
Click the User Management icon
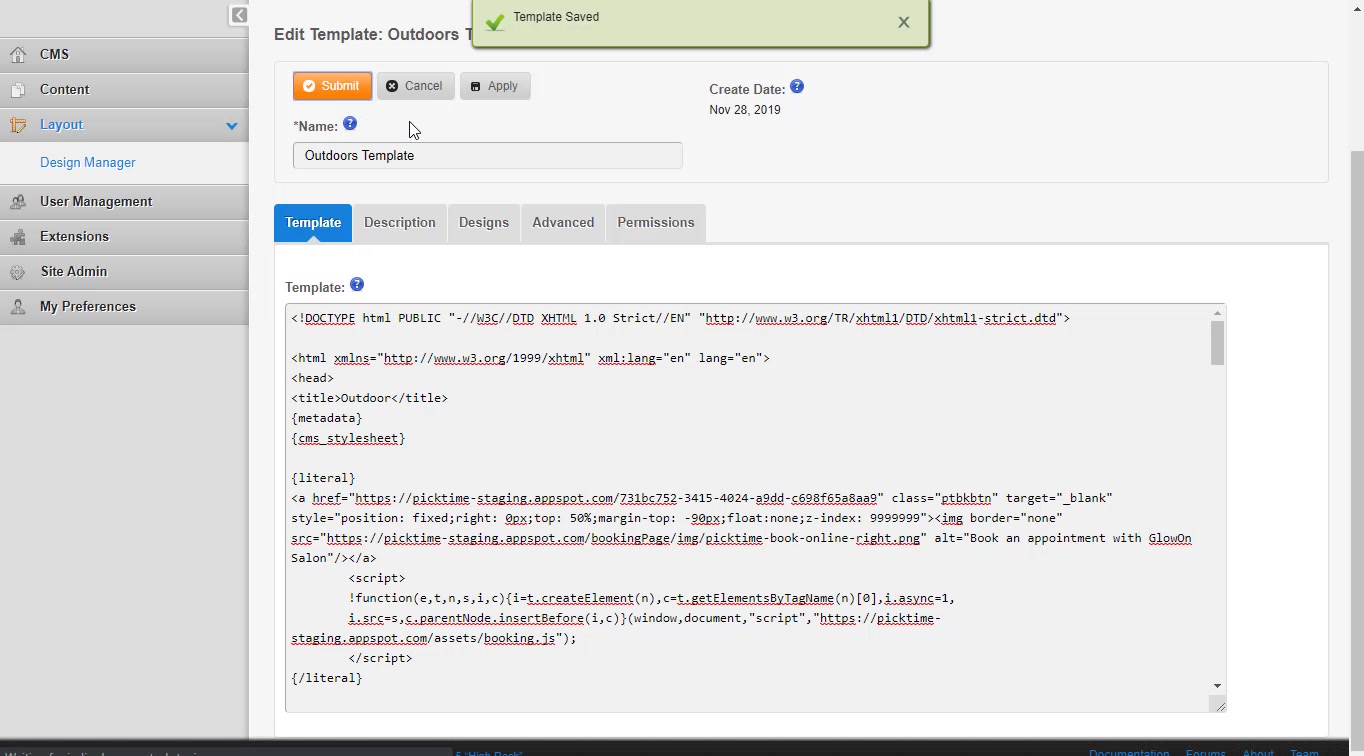coord(17,202)
